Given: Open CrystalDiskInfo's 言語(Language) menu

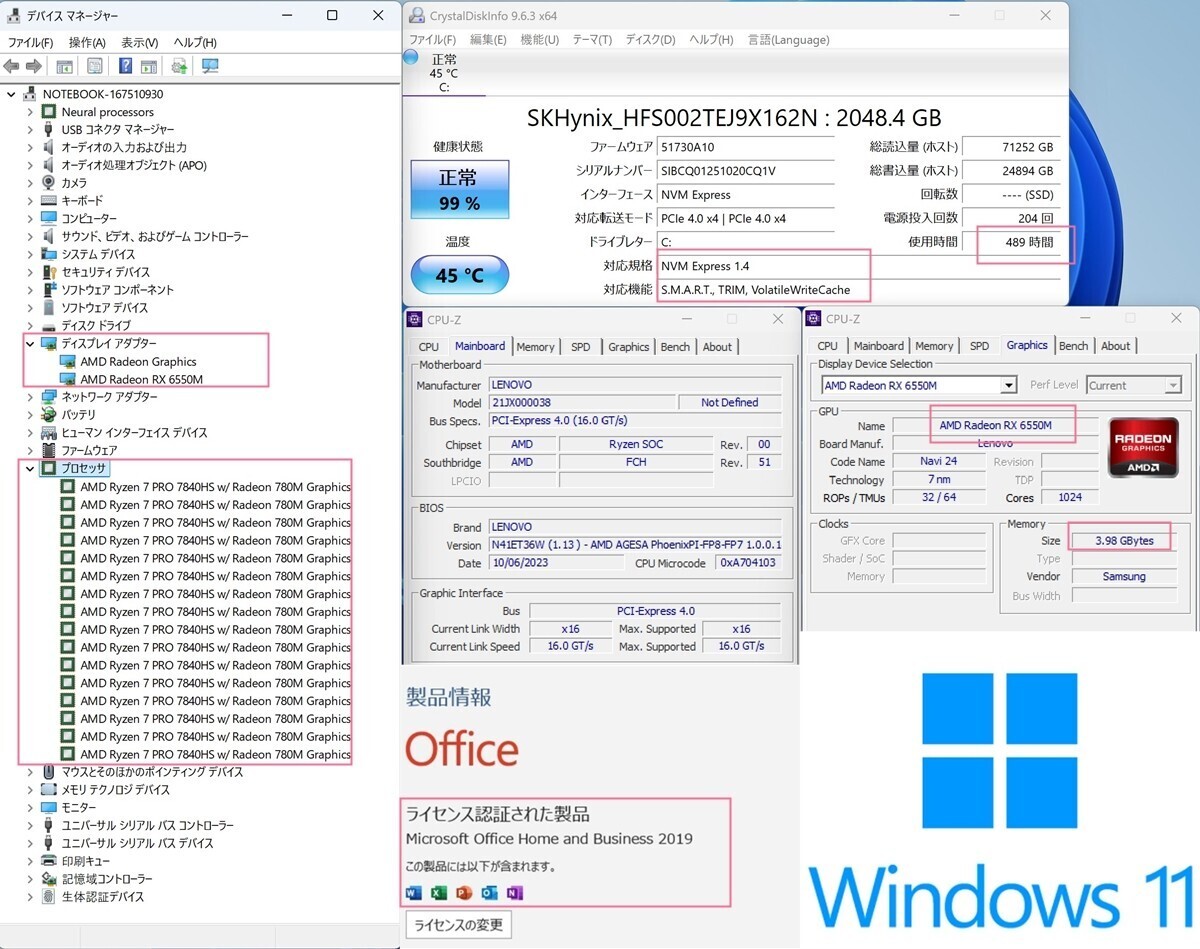Looking at the screenshot, I should 788,39.
